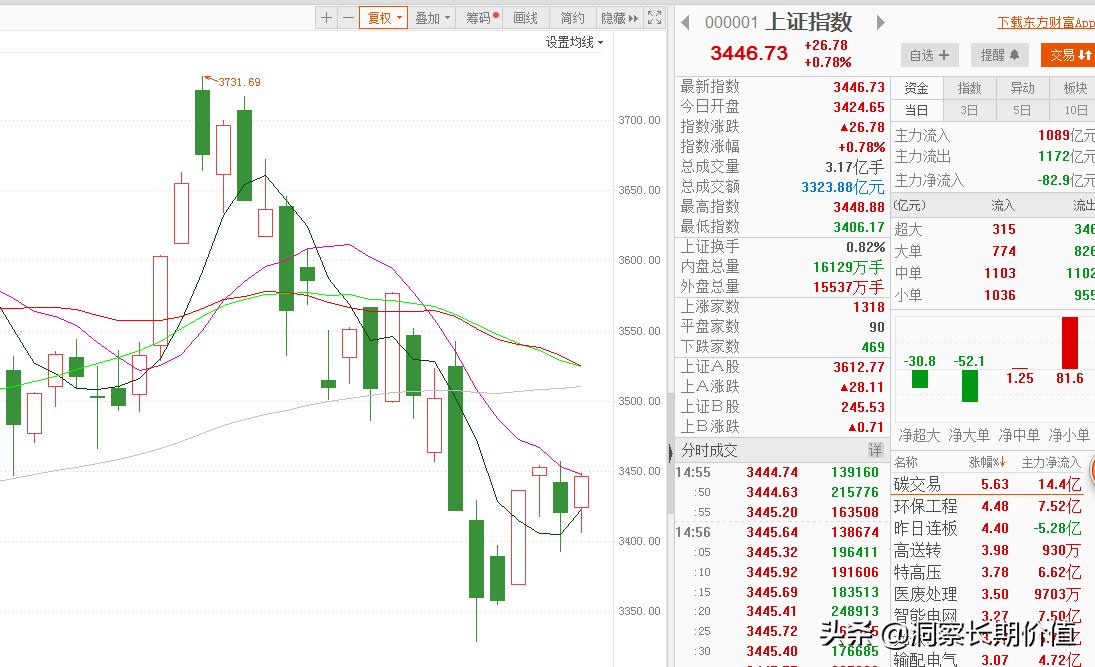Zoom out the K-line chart with minus
Image resolution: width=1095 pixels, height=667 pixels.
click(x=348, y=18)
